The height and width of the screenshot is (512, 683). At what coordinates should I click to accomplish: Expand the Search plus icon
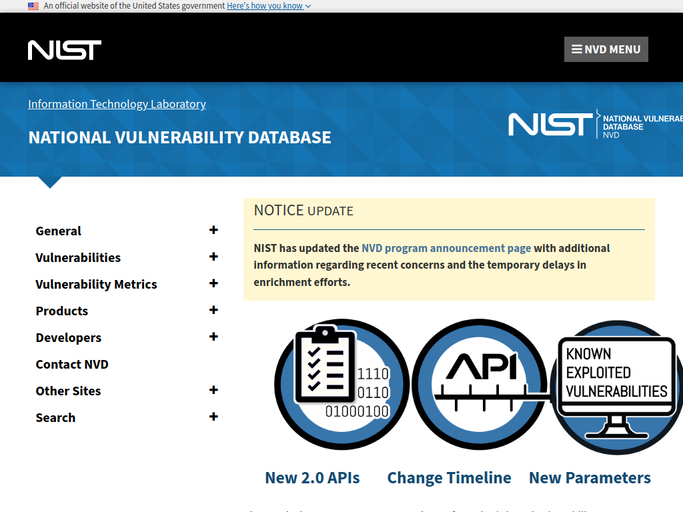(213, 417)
